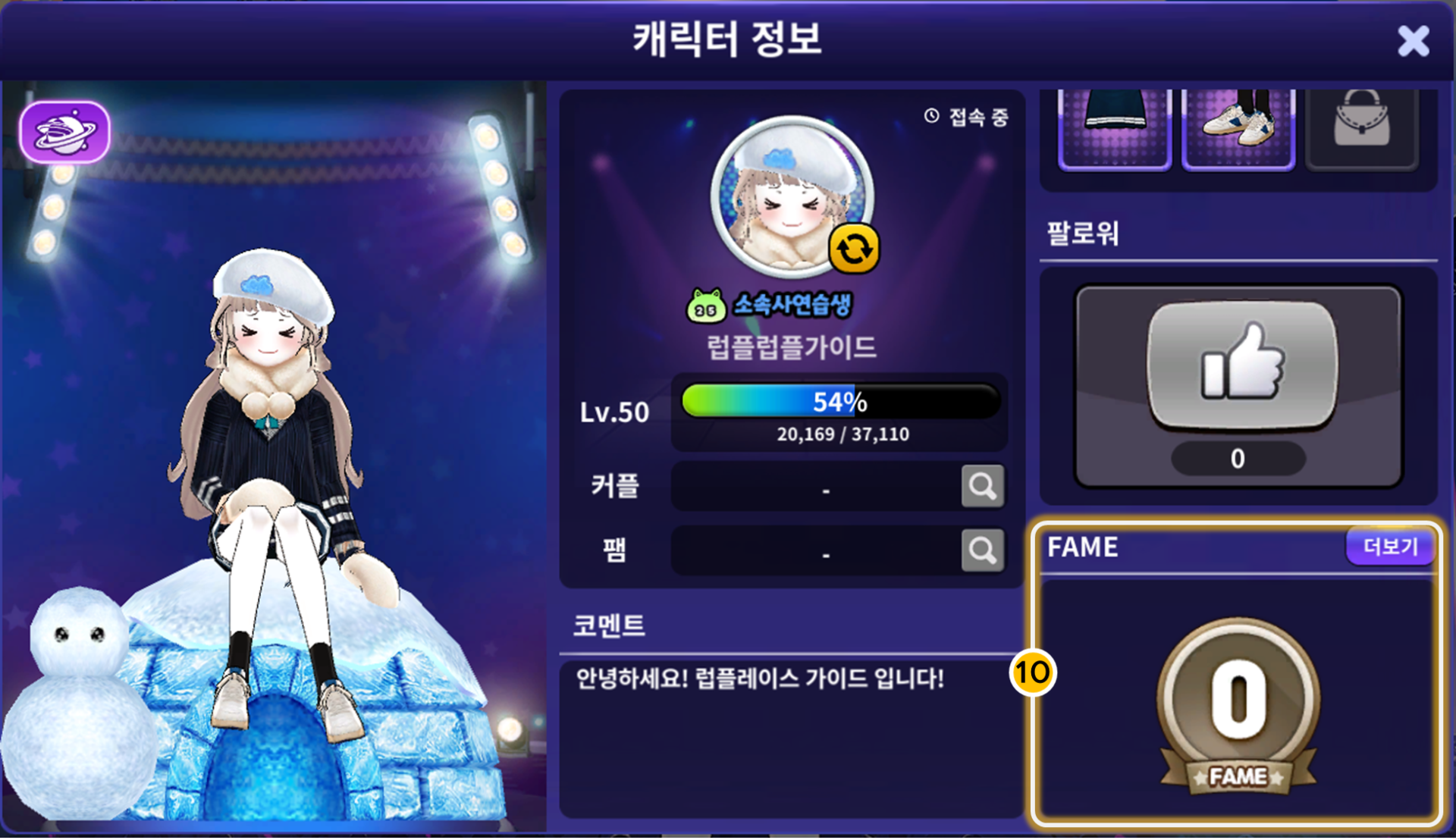Click the 소속사연습생 title label
Screen dimensions: 1456x840
792,305
